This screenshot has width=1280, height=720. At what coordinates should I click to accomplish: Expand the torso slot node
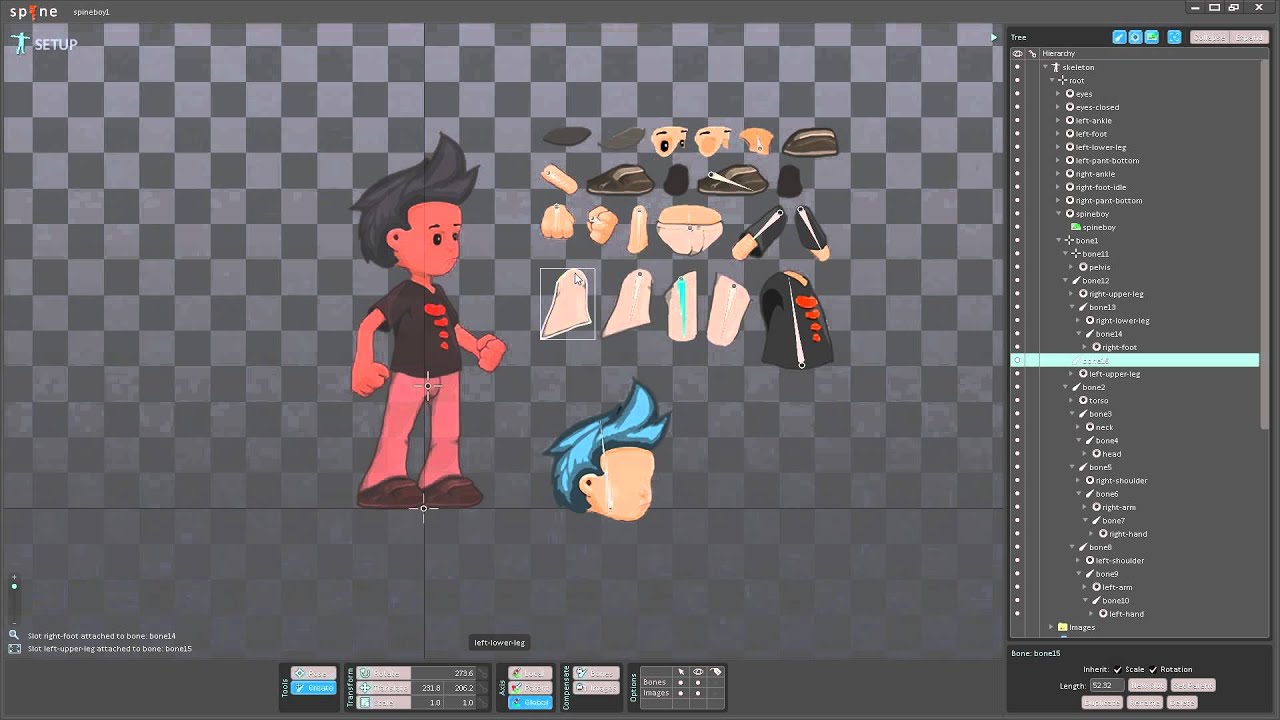pos(1072,401)
